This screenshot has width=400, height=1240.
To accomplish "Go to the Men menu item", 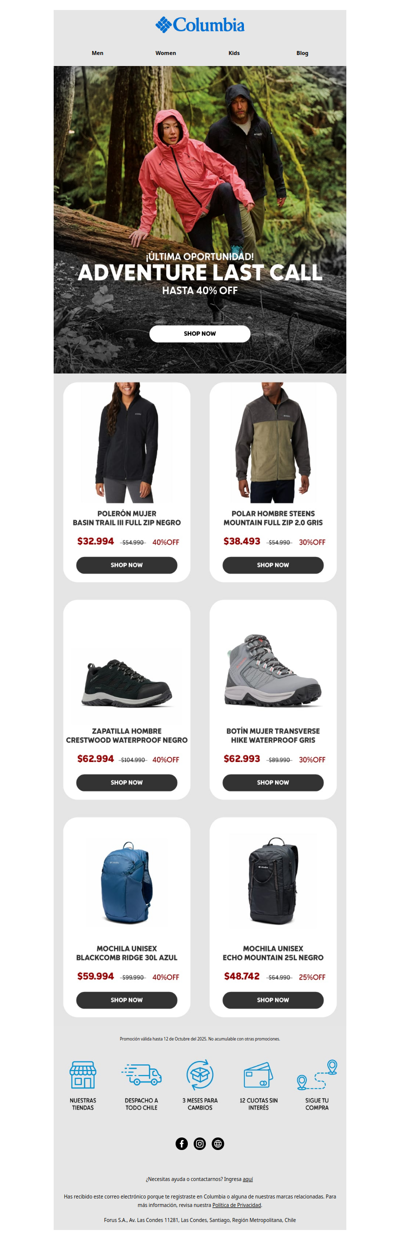I will 97,53.
